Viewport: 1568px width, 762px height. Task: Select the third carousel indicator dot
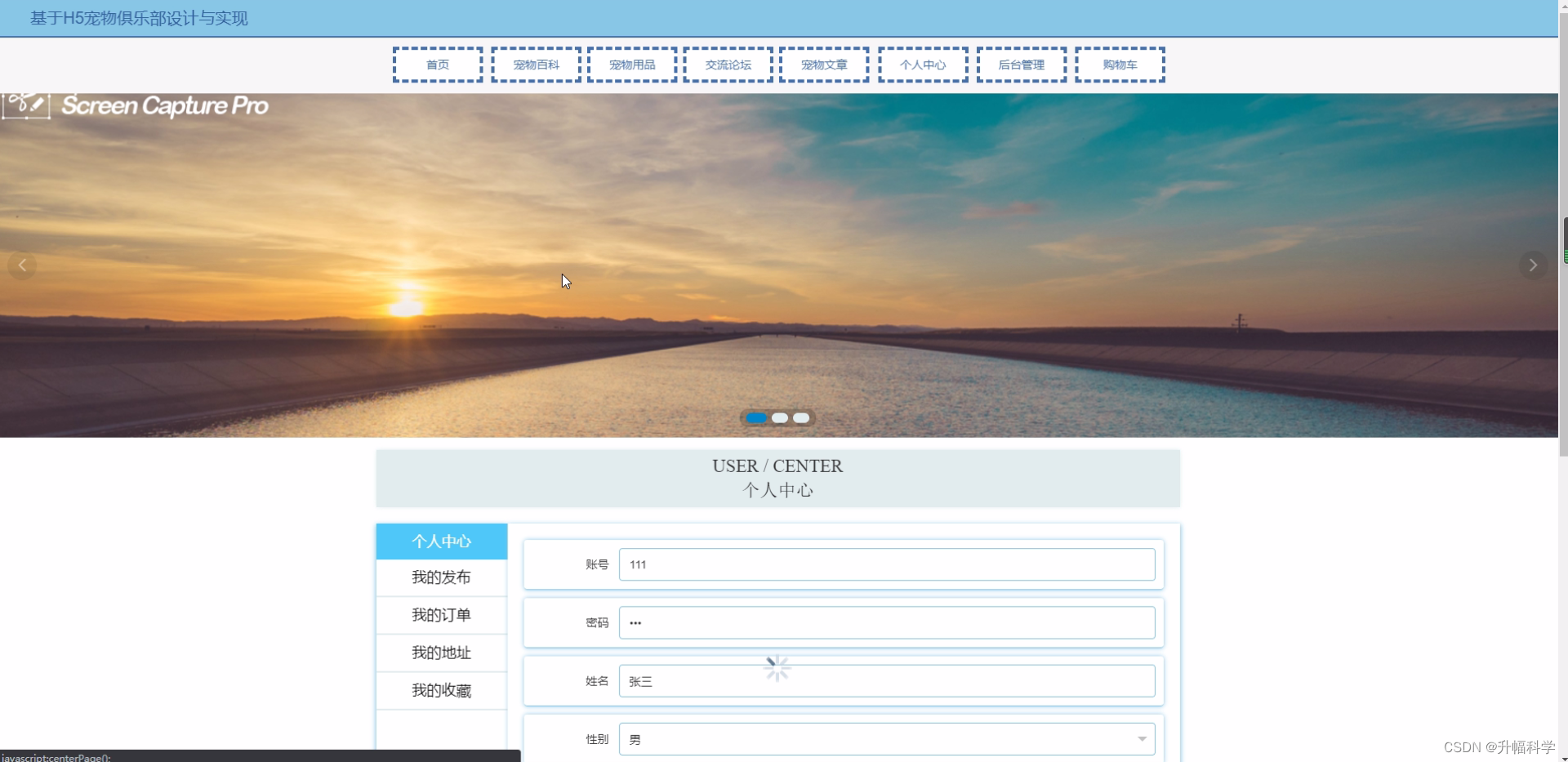point(803,418)
